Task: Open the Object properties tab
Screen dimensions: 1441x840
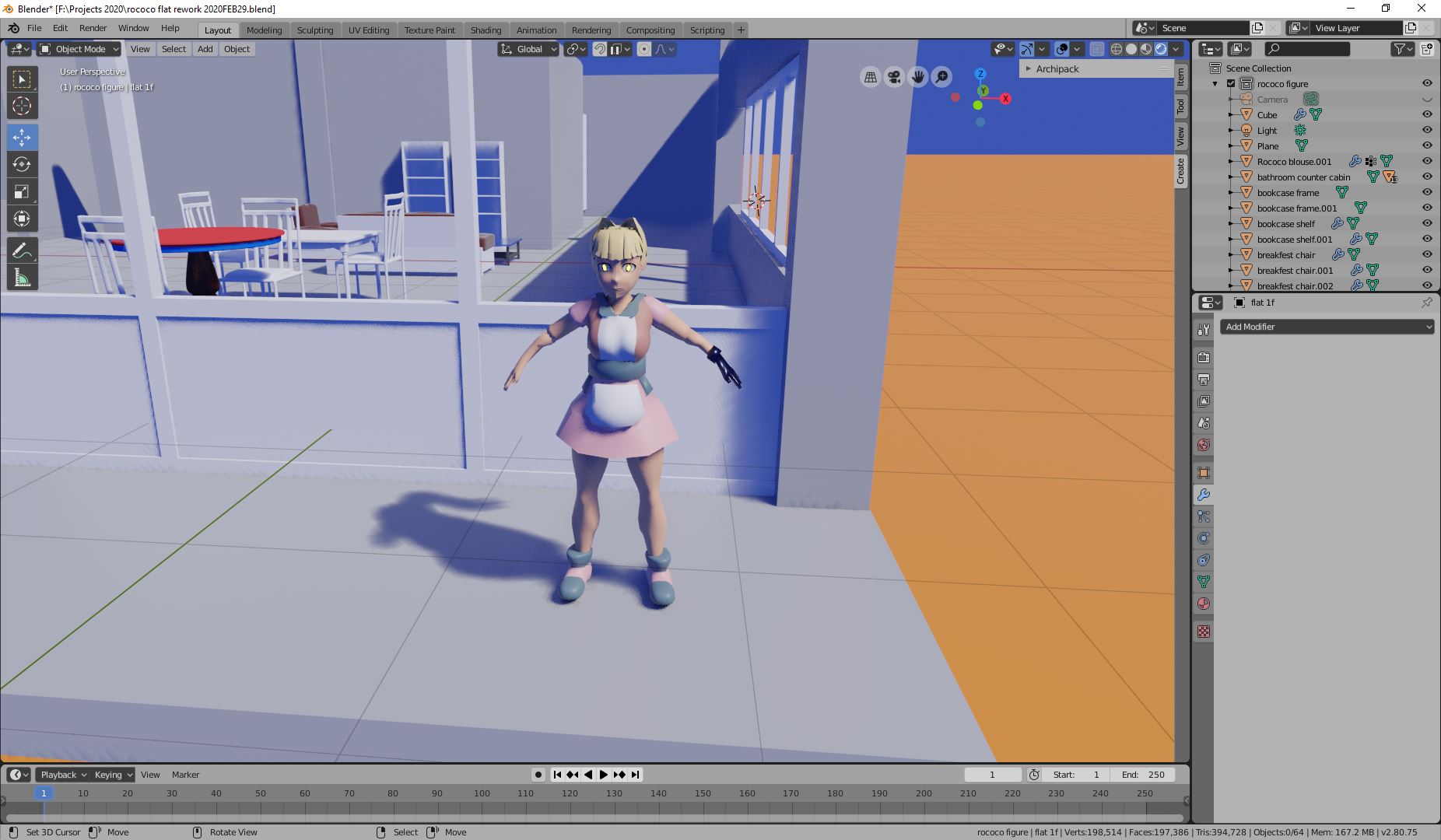Action: pyautogui.click(x=1204, y=473)
